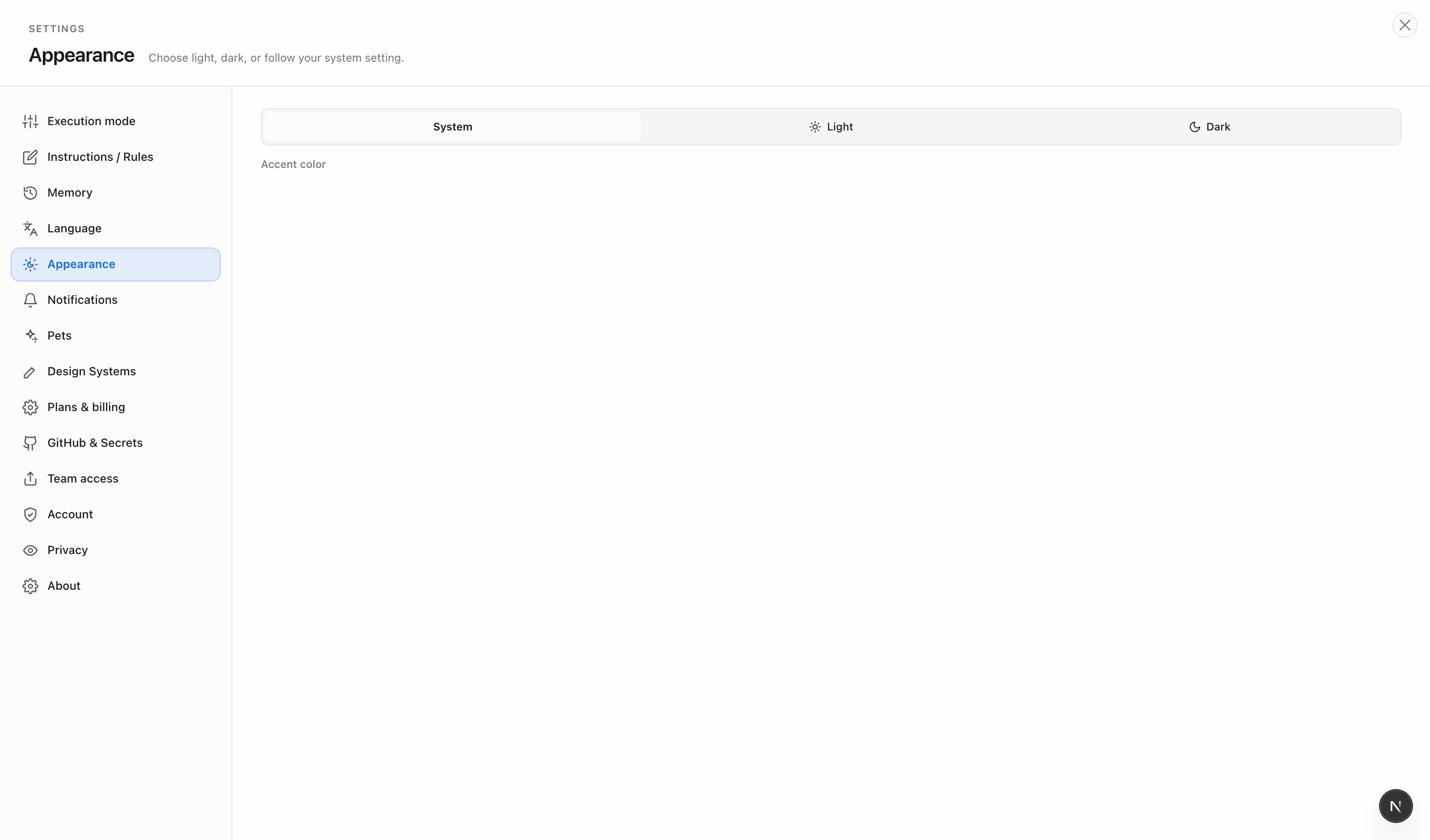This screenshot has width=1430, height=840.
Task: Click the Notifications bell icon
Action: coord(30,300)
